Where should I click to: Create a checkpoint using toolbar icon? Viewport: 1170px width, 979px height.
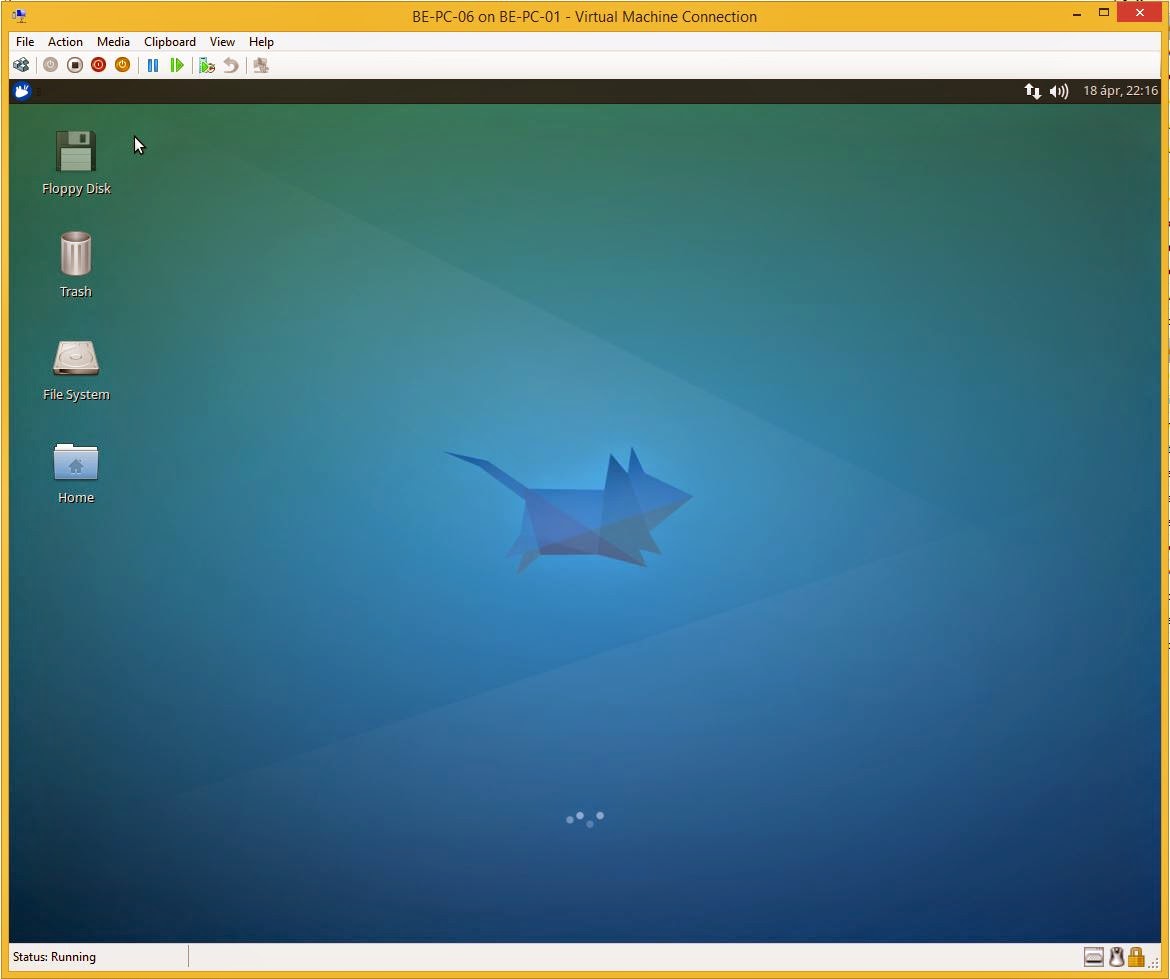207,66
